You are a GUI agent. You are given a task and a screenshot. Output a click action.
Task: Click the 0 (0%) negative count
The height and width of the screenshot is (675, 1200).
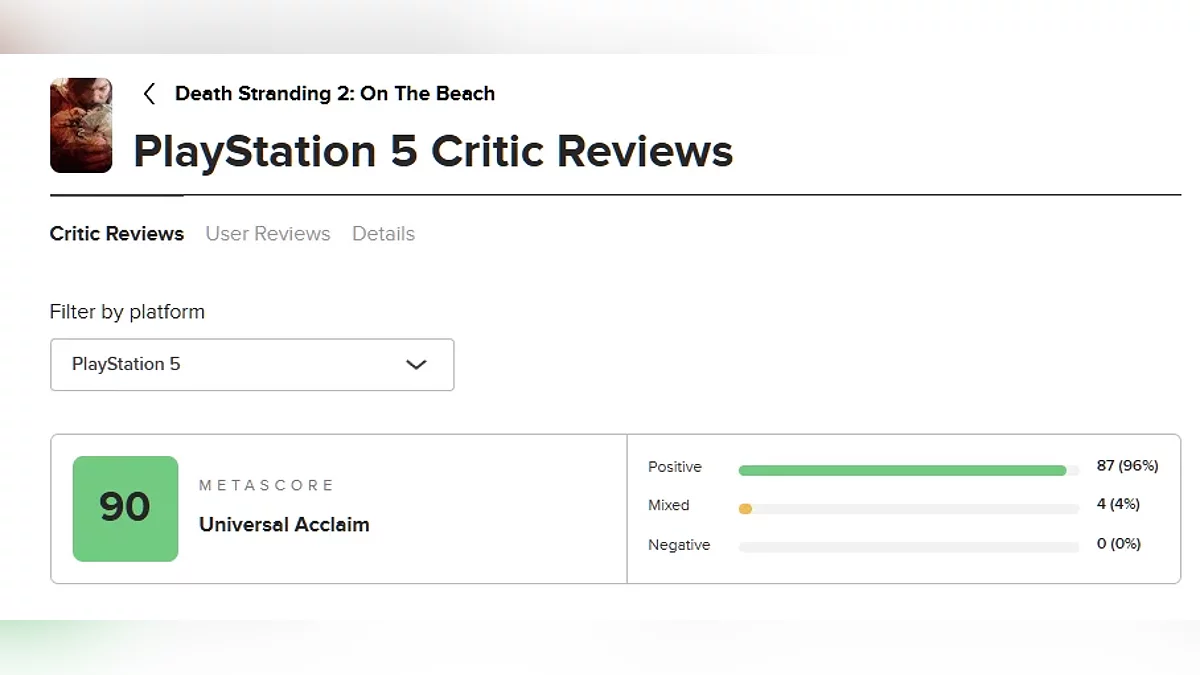[1118, 544]
